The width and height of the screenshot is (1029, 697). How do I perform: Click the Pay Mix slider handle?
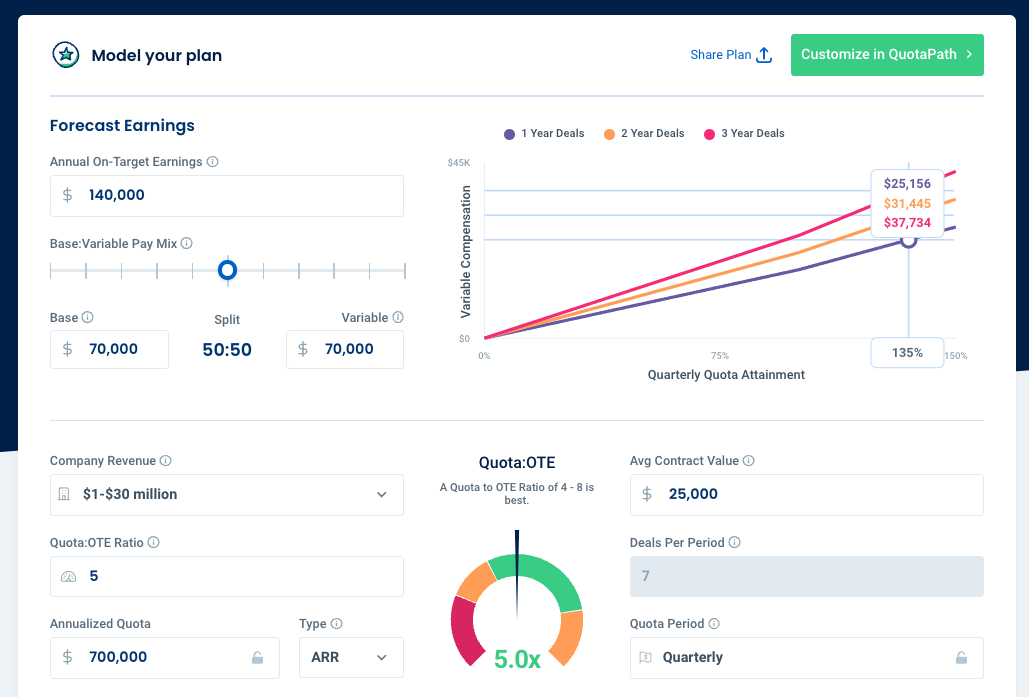point(228,270)
